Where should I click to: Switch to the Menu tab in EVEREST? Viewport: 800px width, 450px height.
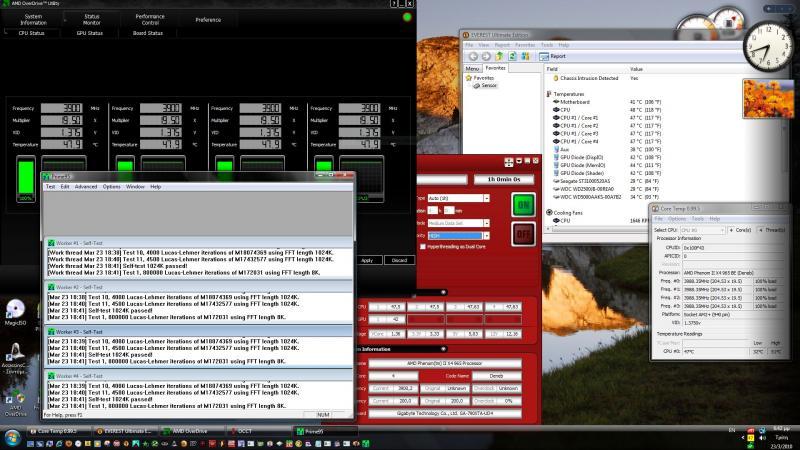[473, 69]
